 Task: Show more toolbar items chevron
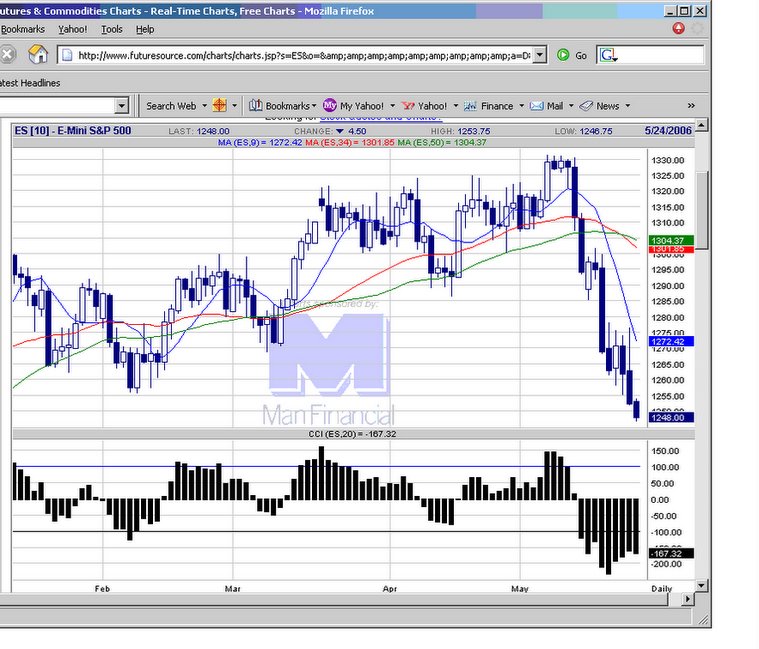691,106
